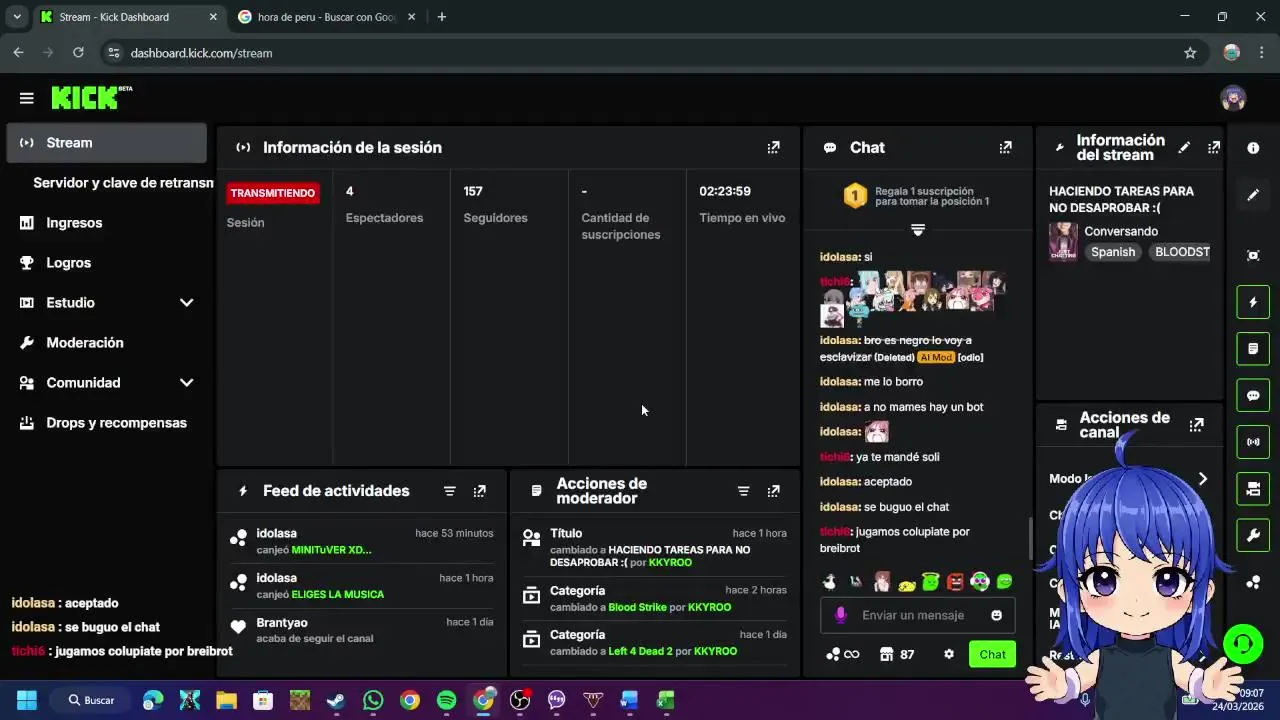Screen dimensions: 1280x720
Task: Filter the Feed de actividades list
Action: (450, 491)
